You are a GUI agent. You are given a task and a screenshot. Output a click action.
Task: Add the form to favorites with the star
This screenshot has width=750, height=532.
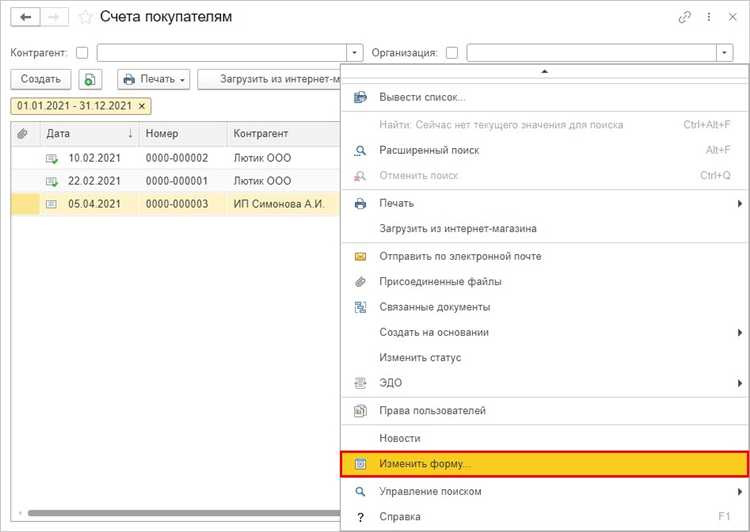coord(85,18)
